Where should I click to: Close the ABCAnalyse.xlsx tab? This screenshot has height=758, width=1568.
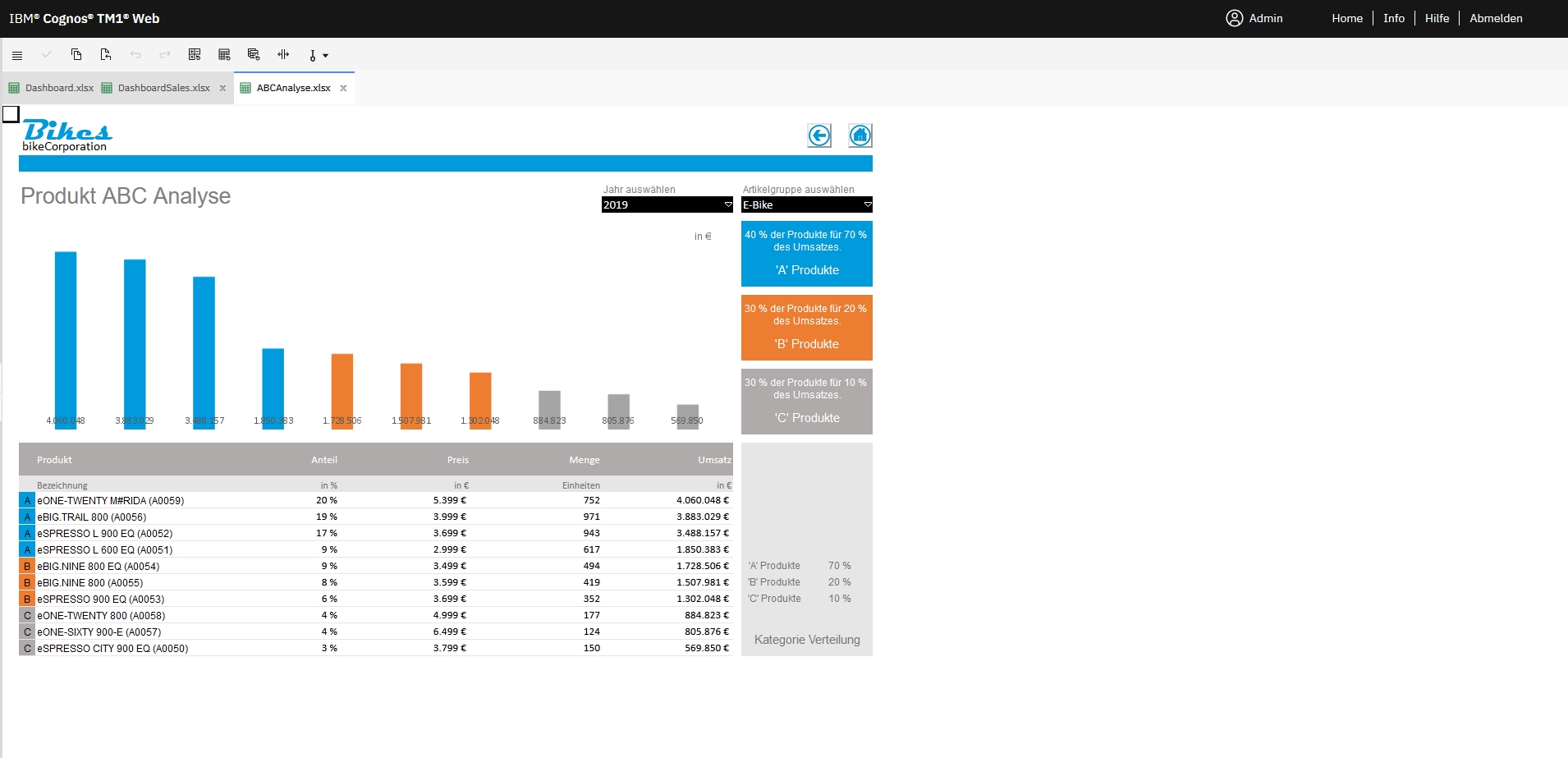click(x=343, y=89)
